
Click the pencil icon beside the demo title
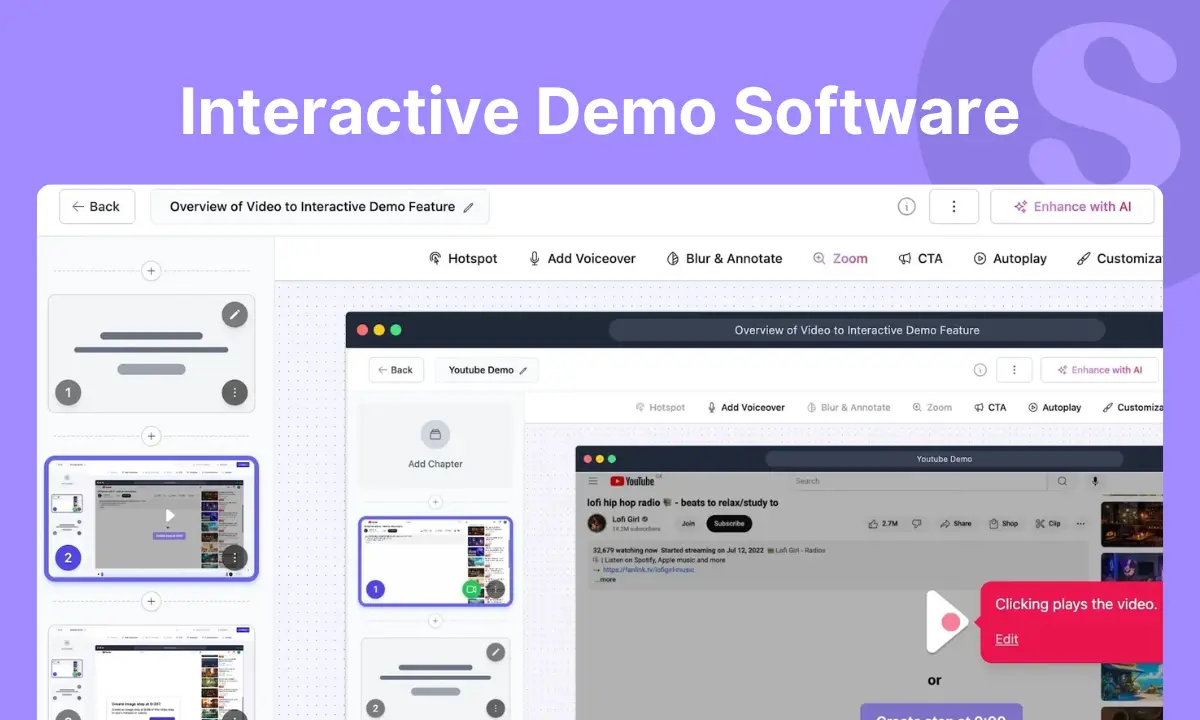point(469,206)
